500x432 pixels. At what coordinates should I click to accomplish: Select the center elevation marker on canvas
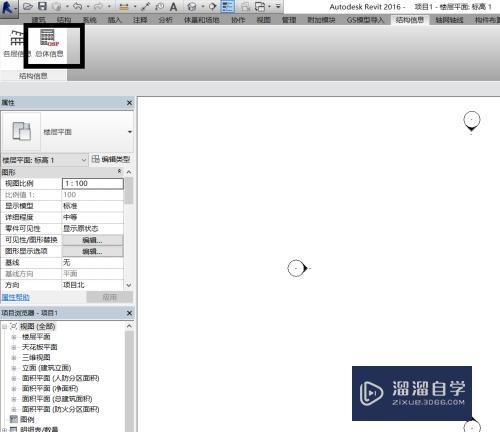click(298, 268)
